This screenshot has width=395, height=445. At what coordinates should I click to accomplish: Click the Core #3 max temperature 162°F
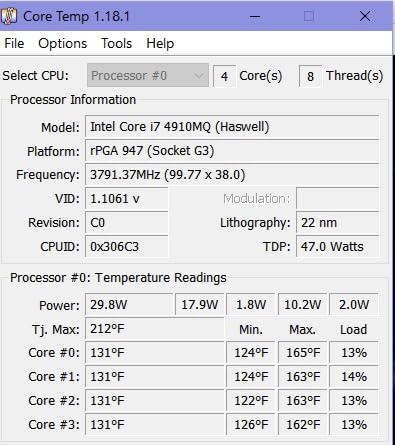[302, 425]
